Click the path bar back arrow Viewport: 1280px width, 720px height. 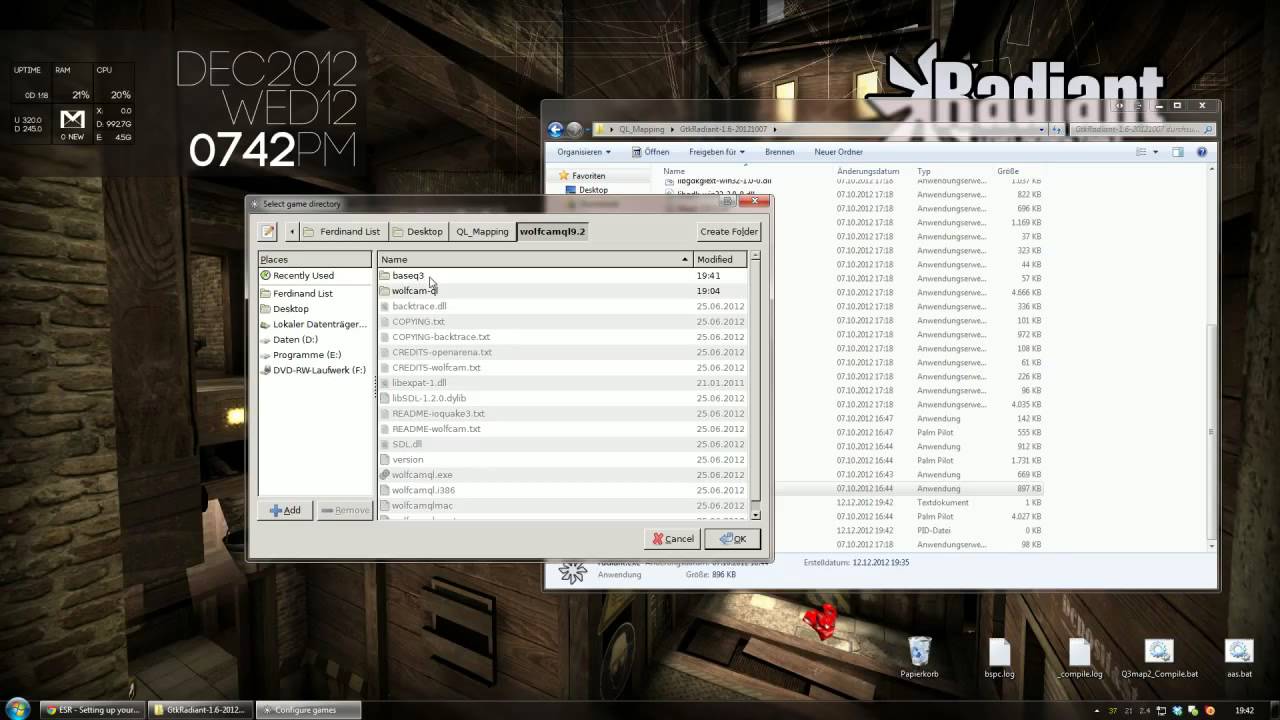292,231
